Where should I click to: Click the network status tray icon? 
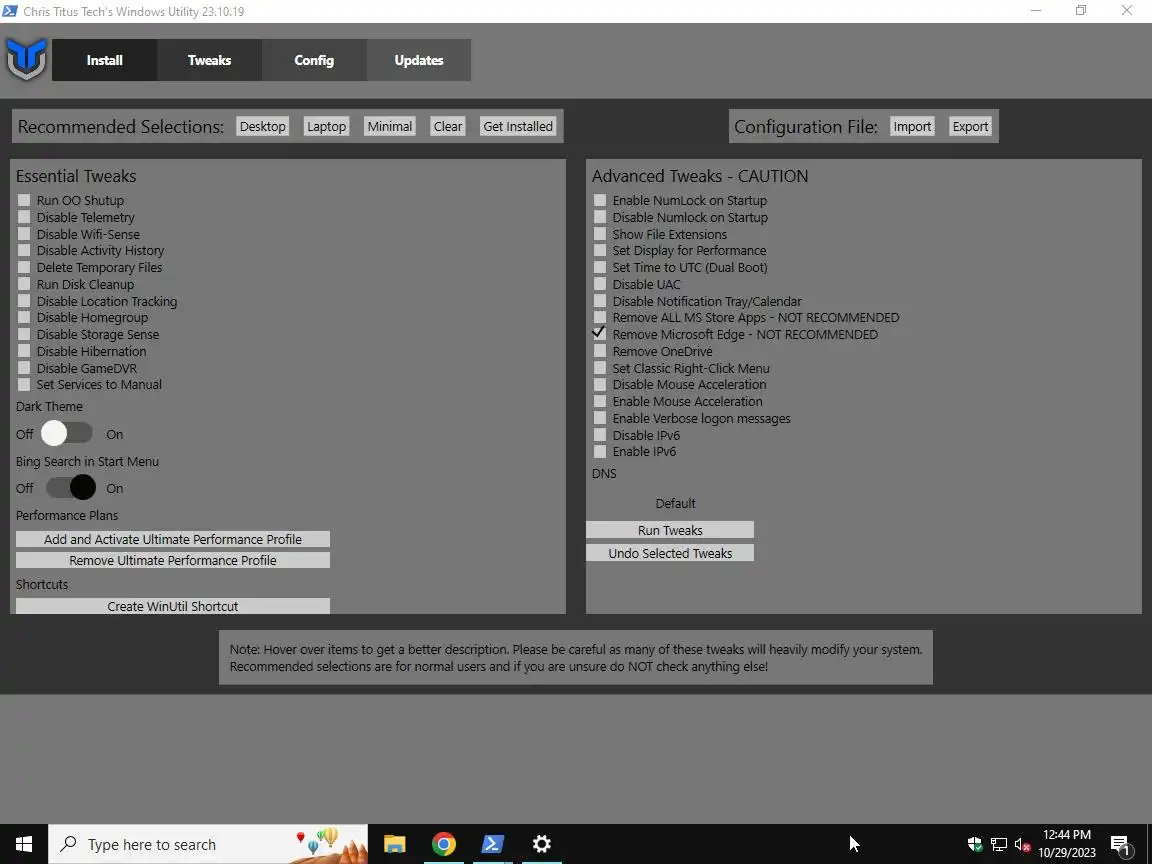(998, 844)
